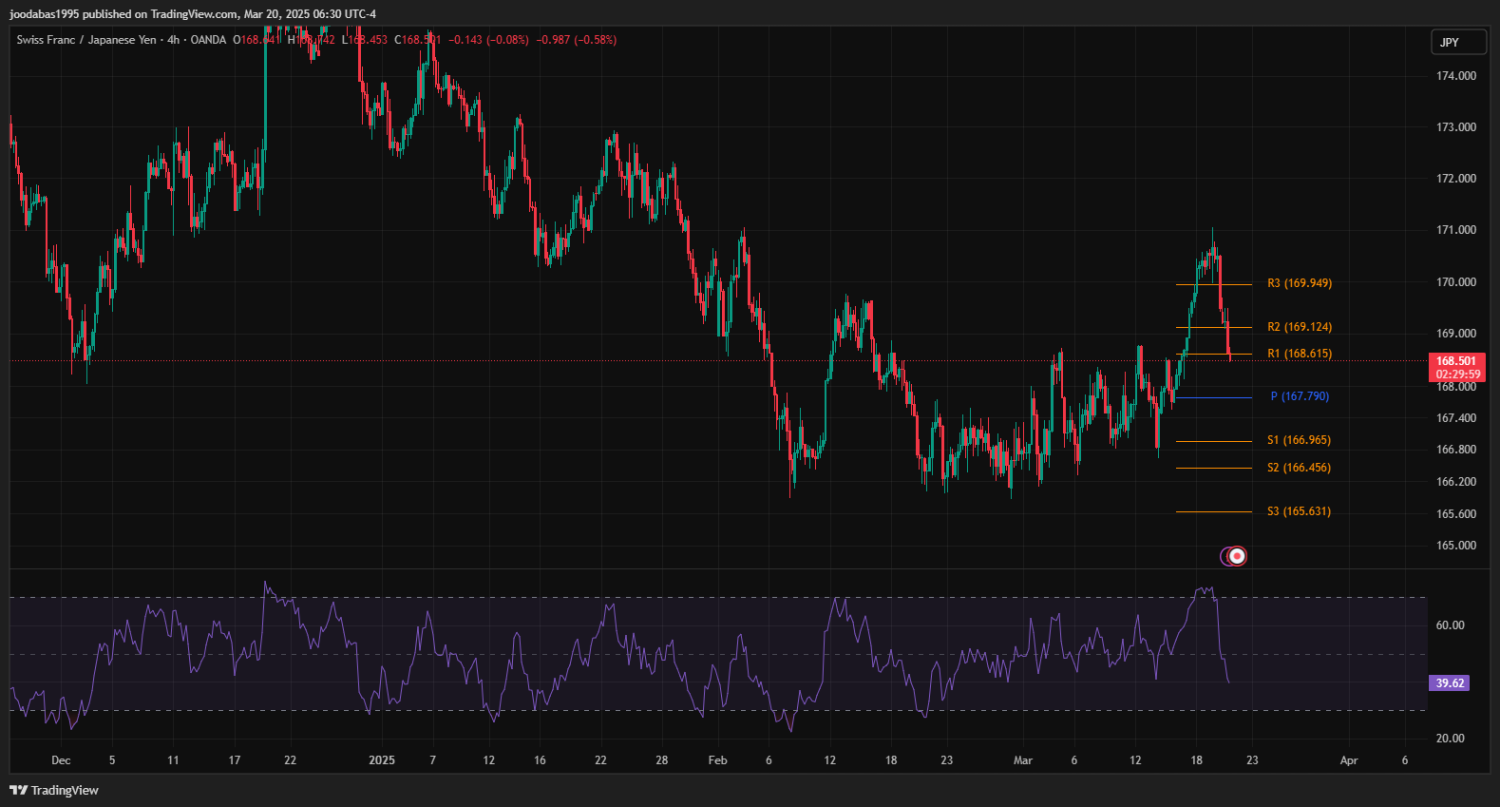Image resolution: width=1500 pixels, height=807 pixels.
Task: Select the S2 (166.456) support label
Action: tap(1299, 467)
